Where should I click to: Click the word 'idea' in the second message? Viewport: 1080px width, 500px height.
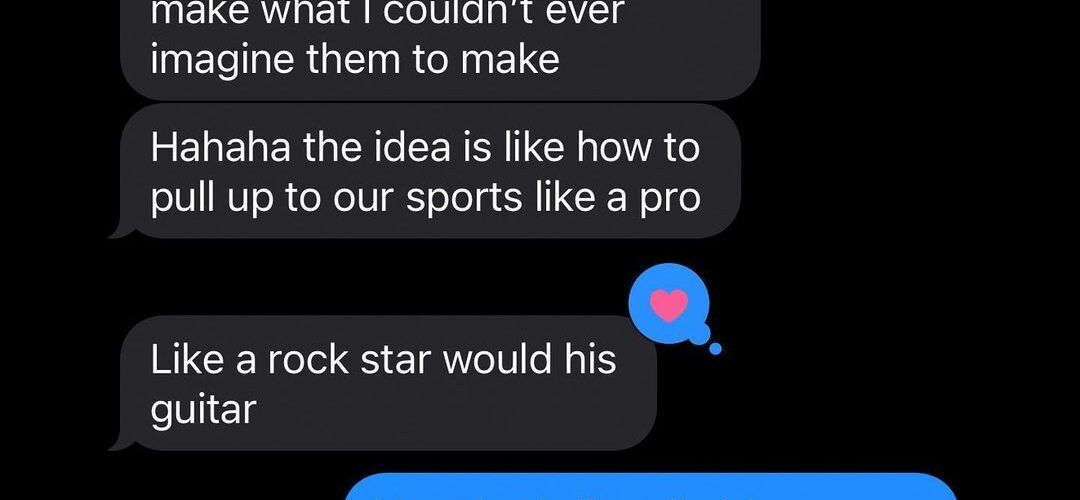point(395,149)
